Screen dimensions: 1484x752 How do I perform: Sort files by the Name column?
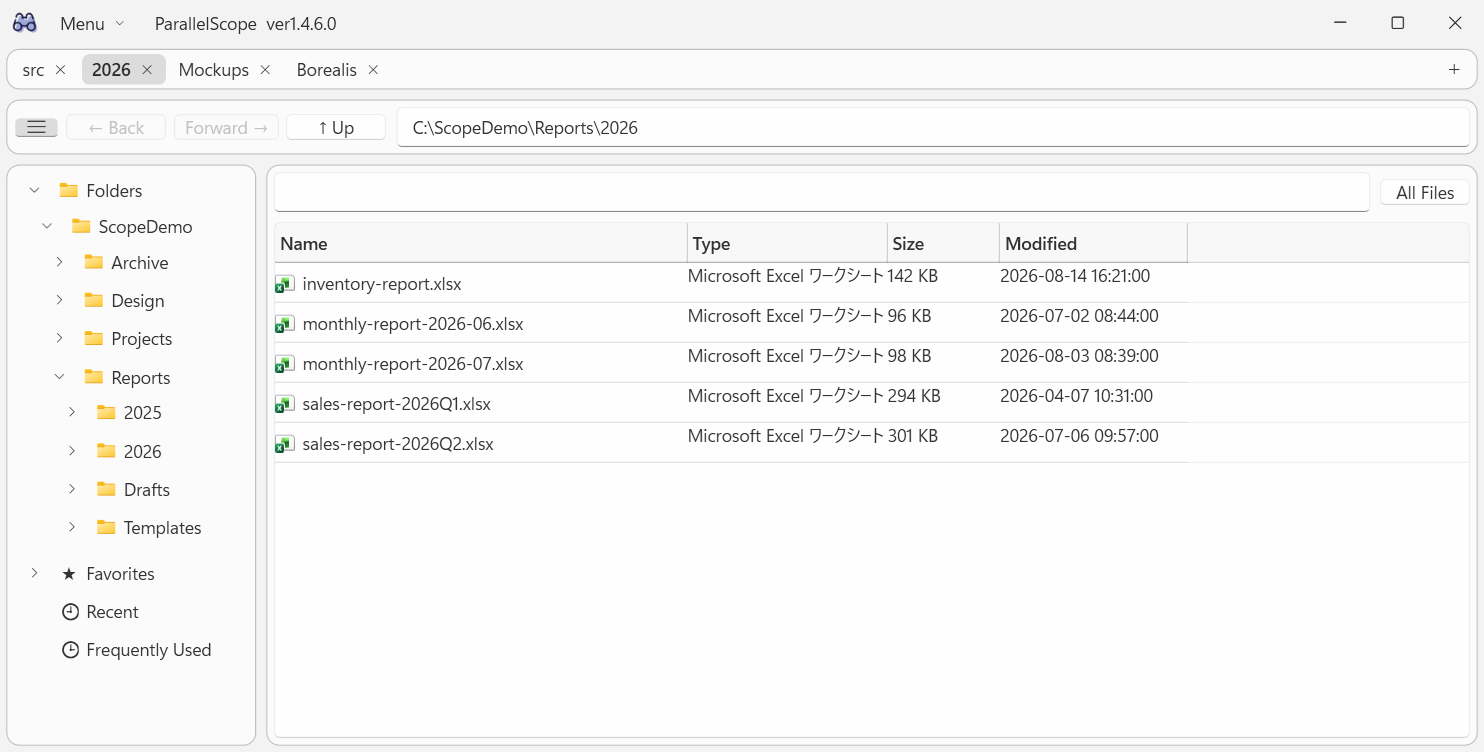click(481, 243)
